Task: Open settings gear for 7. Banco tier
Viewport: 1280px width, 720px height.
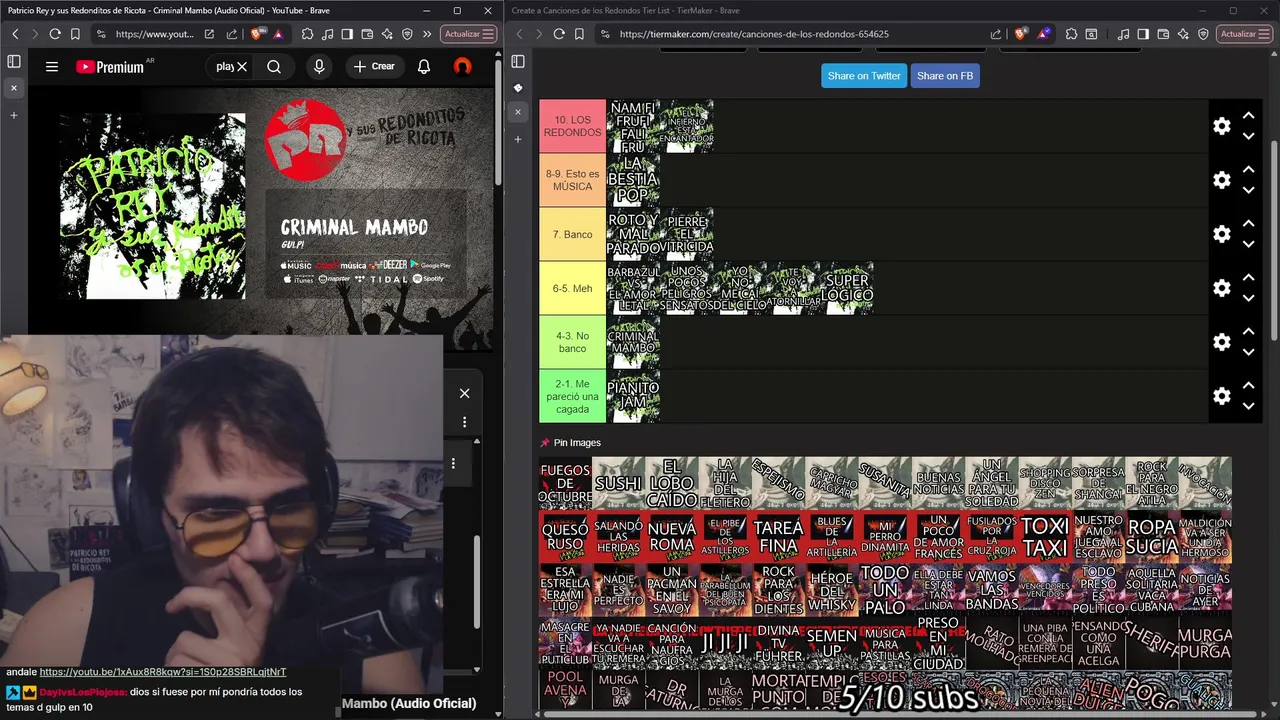Action: (1221, 234)
